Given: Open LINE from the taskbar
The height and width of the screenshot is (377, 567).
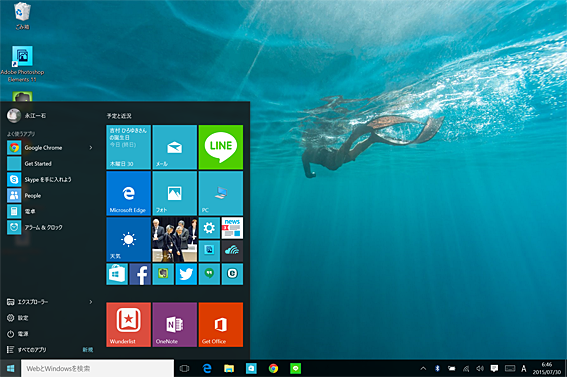Looking at the screenshot, I should point(295,368).
